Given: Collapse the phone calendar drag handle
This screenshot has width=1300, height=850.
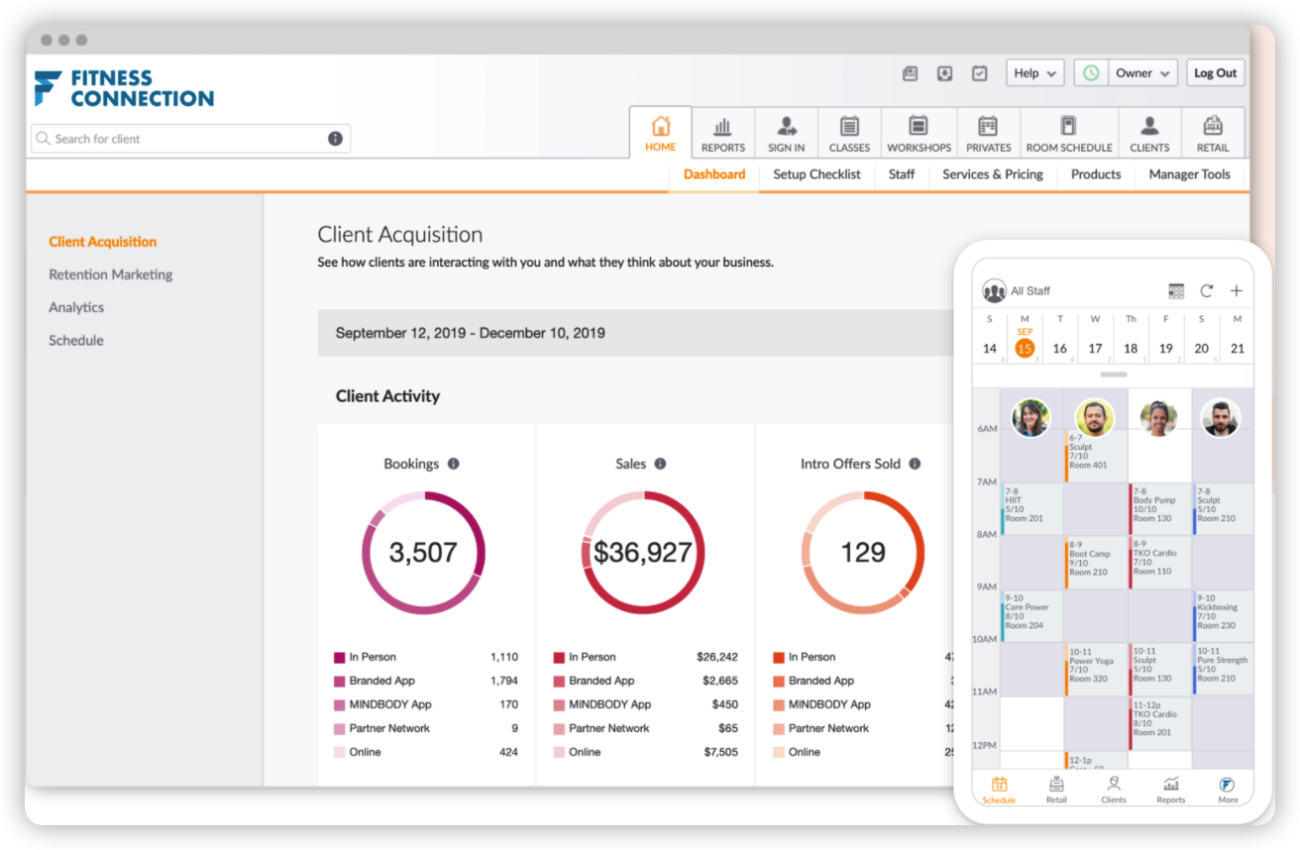Looking at the screenshot, I should 1113,375.
